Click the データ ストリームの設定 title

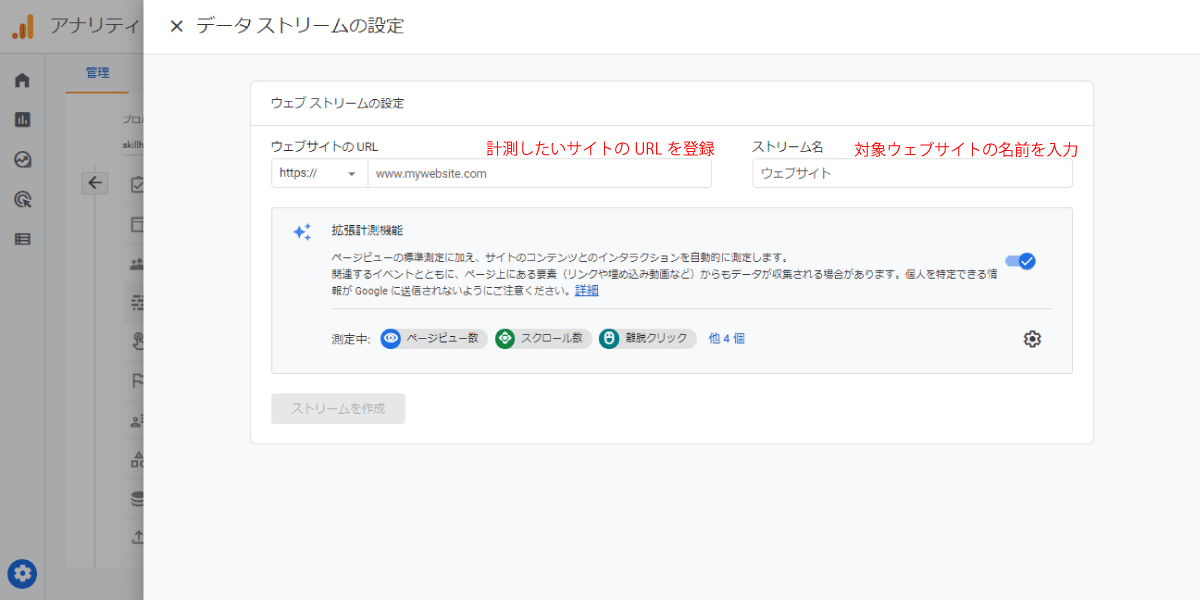pos(300,26)
